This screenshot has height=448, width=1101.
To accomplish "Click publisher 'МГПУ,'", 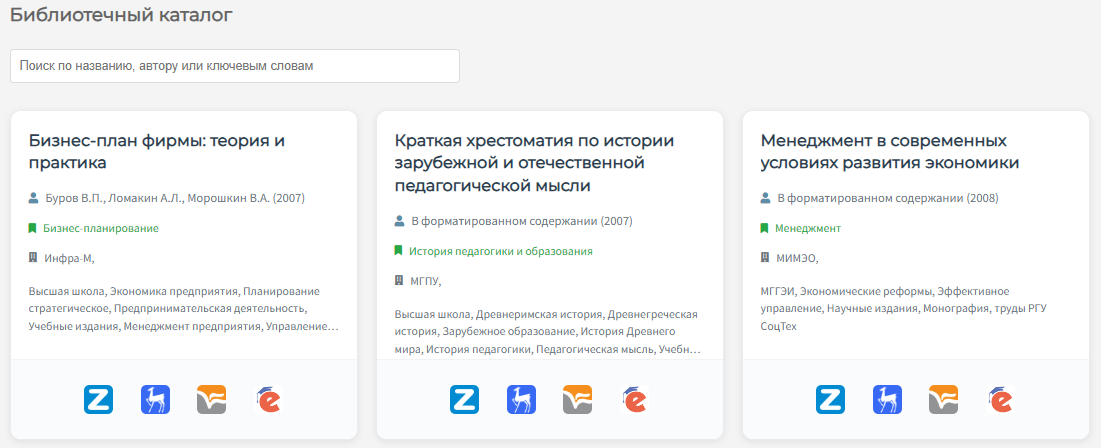I will (426, 281).
